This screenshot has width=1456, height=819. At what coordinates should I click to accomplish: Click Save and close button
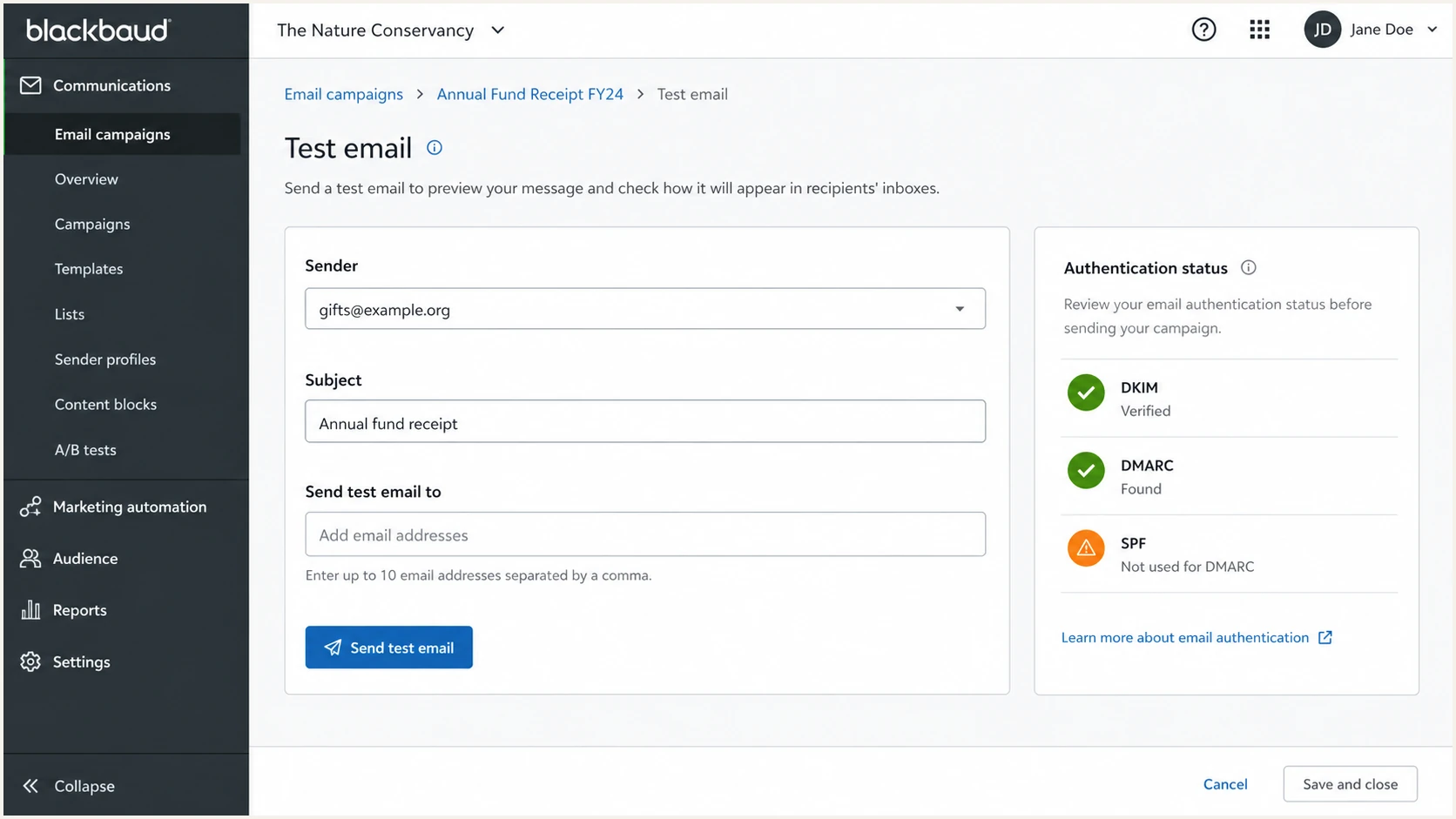point(1350,784)
